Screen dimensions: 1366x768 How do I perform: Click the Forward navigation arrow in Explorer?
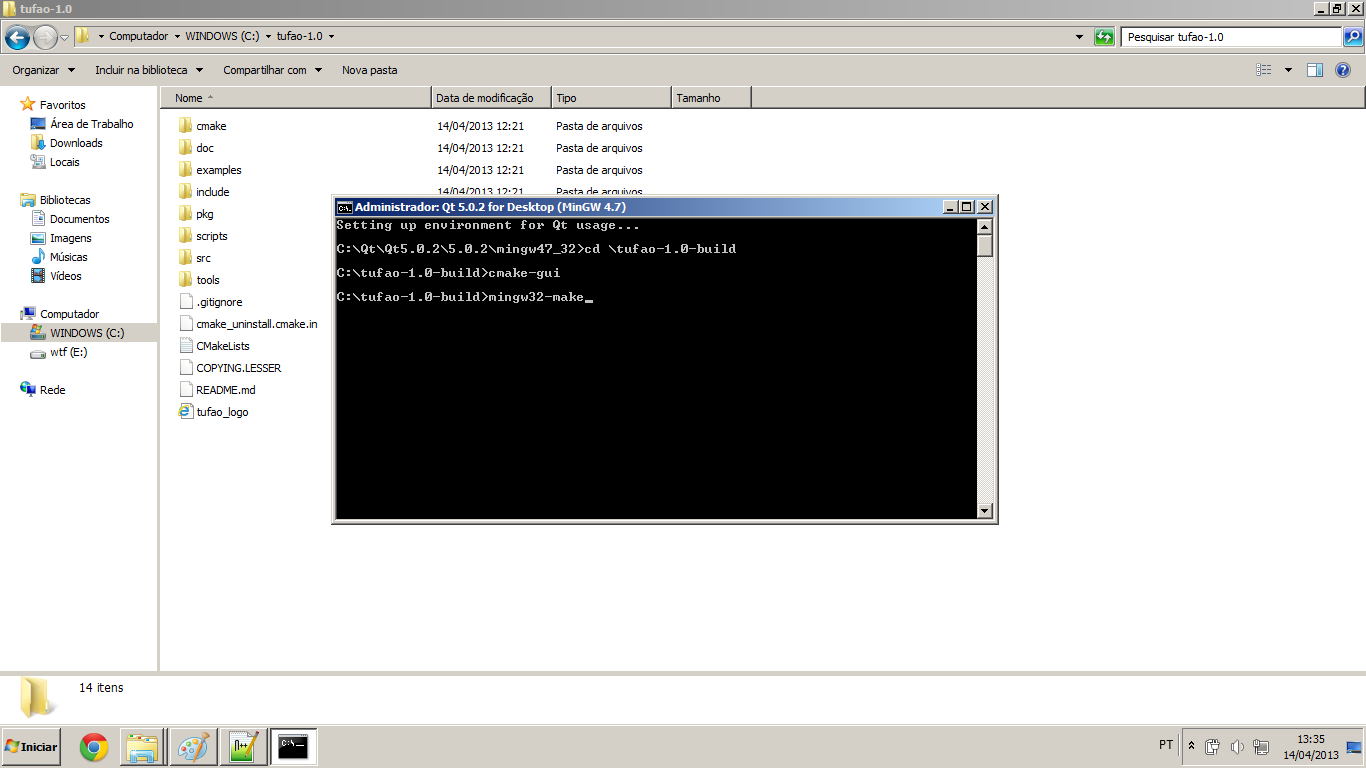[x=45, y=38]
